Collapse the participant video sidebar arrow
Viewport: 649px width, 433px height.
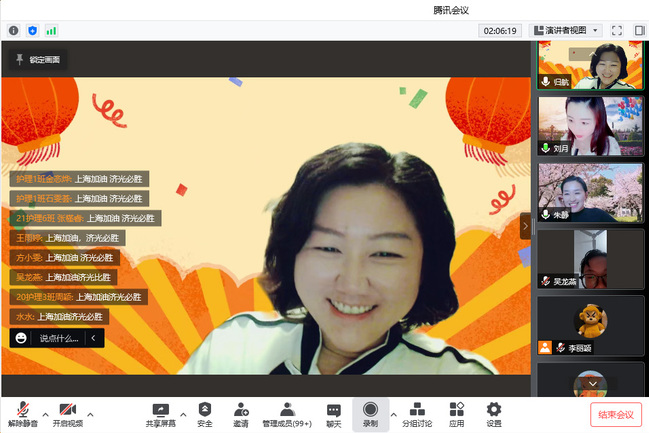click(x=525, y=228)
